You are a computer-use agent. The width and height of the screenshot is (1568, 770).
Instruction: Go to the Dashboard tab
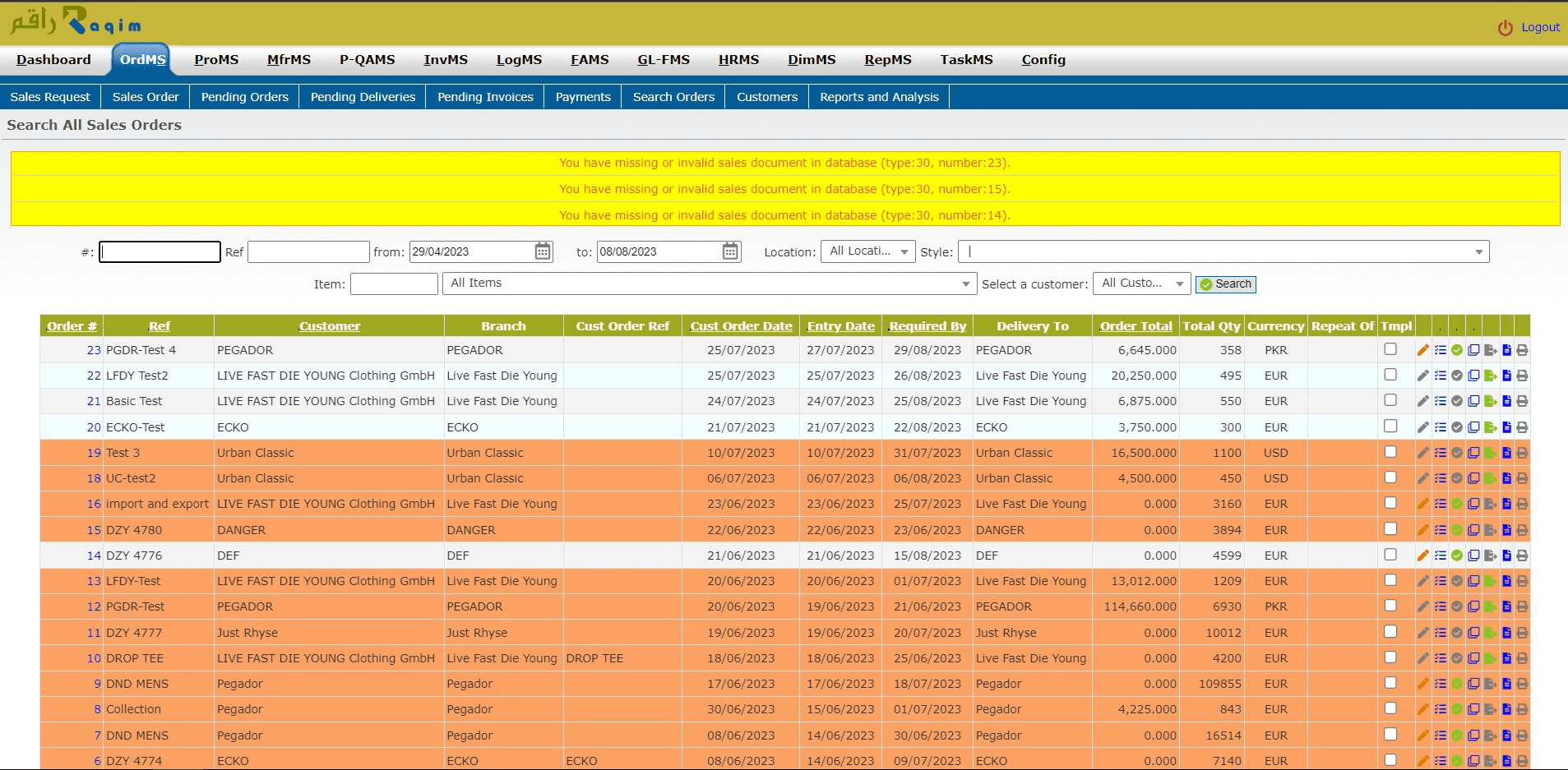click(53, 60)
